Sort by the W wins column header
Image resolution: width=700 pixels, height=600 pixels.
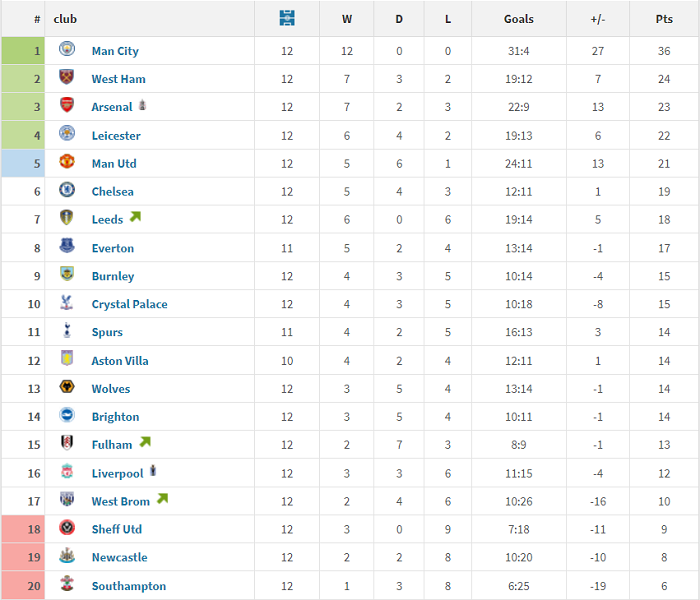(347, 19)
